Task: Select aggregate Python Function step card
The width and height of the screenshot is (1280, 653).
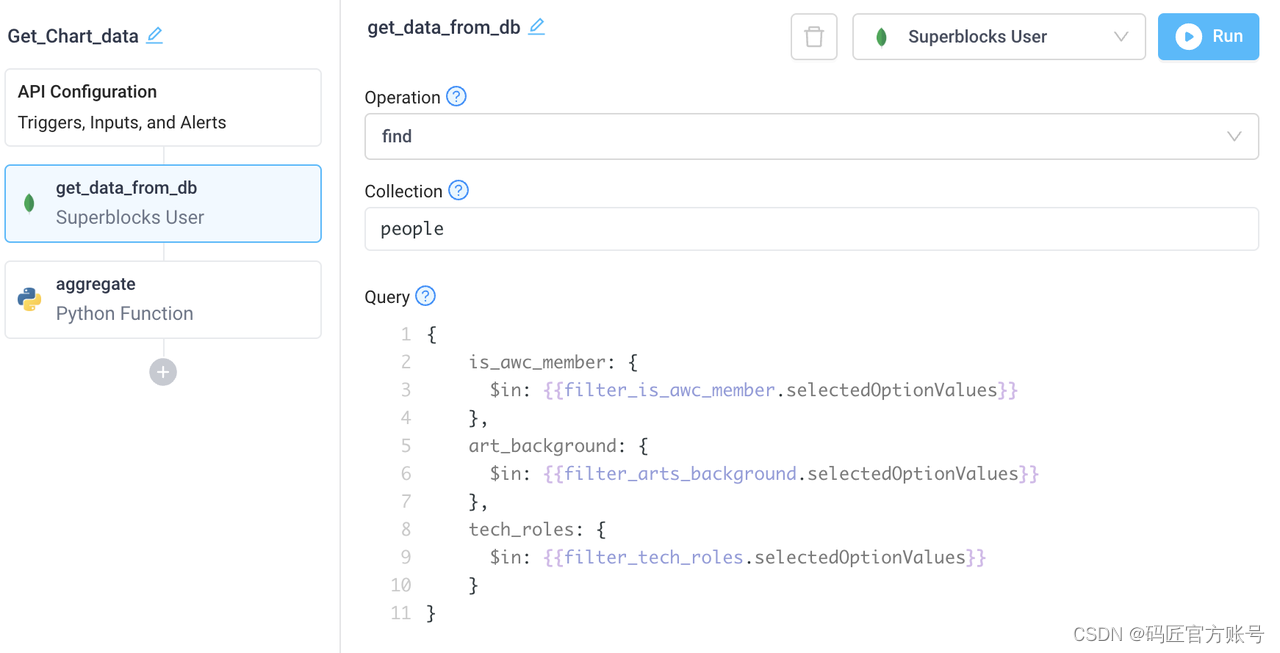Action: 163,299
